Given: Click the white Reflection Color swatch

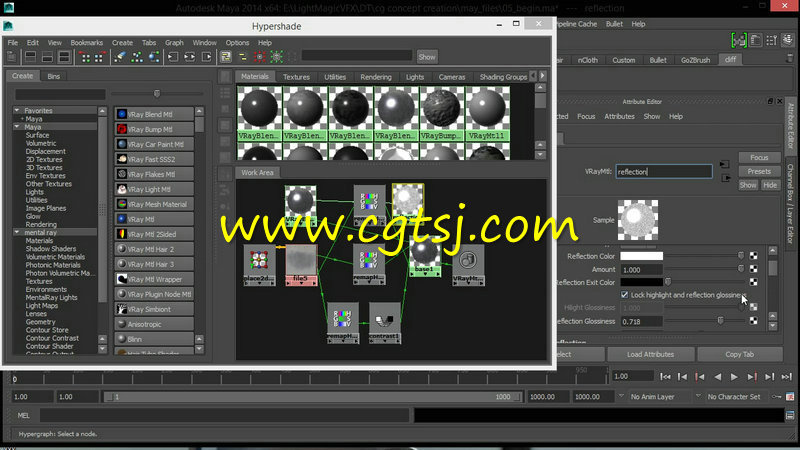Looking at the screenshot, I should point(641,256).
